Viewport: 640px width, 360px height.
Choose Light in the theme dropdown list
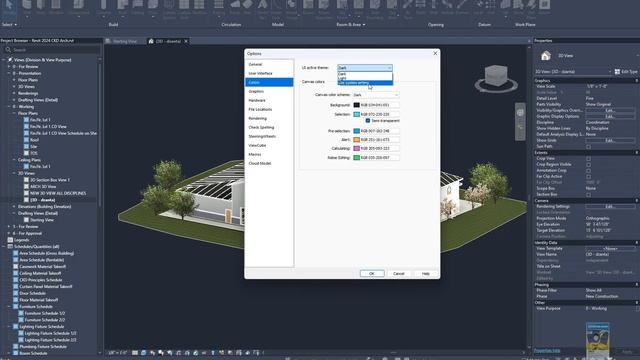click(x=365, y=78)
